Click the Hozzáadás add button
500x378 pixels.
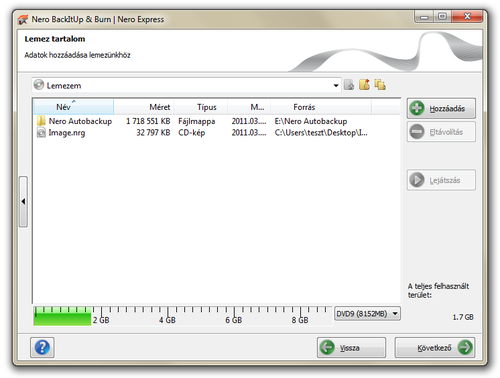pos(441,108)
